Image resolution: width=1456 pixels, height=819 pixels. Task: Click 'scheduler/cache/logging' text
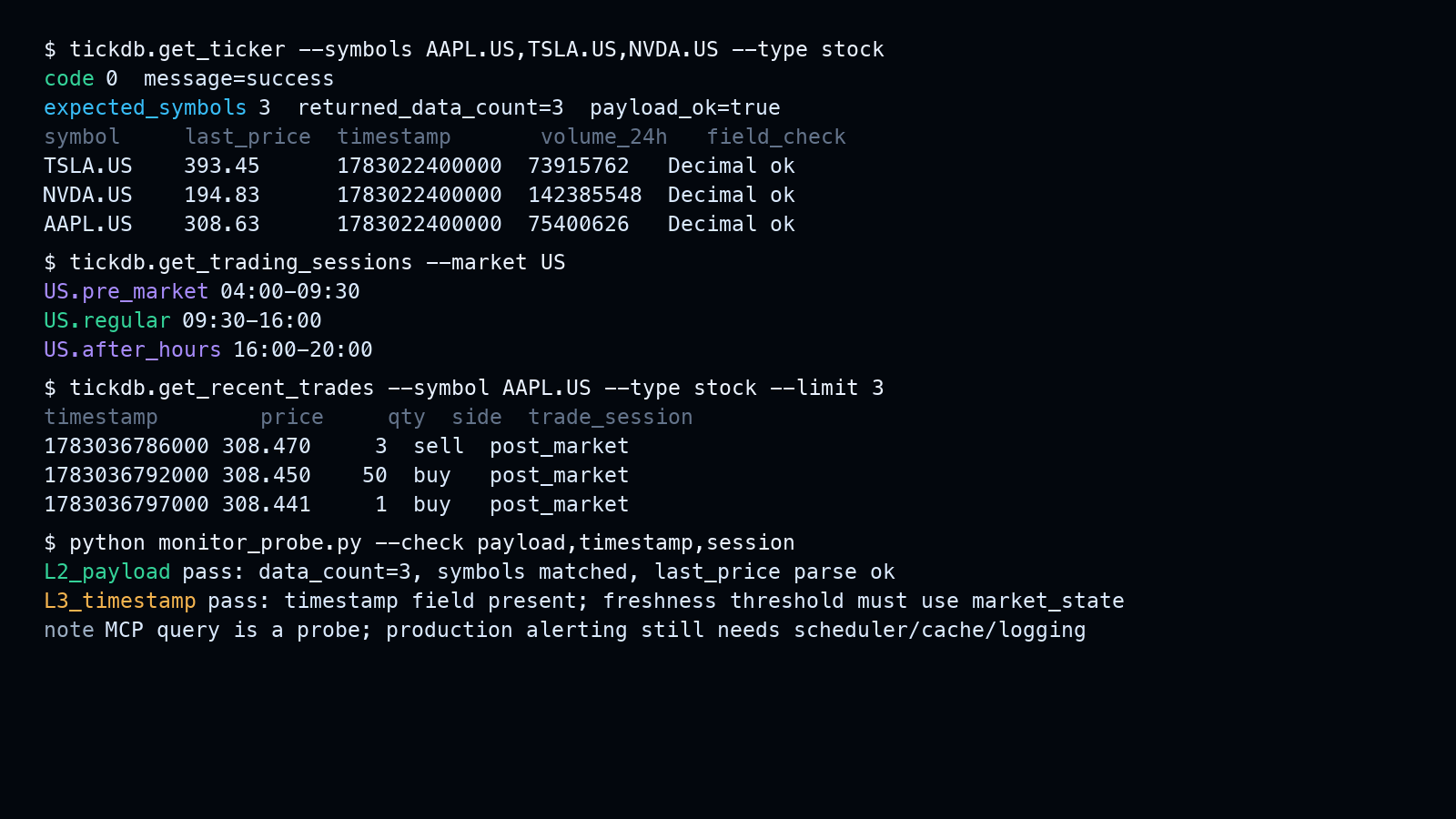coord(940,631)
